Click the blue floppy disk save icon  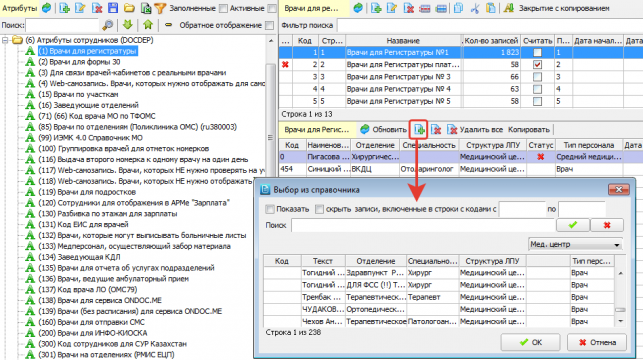pyautogui.click(x=113, y=8)
